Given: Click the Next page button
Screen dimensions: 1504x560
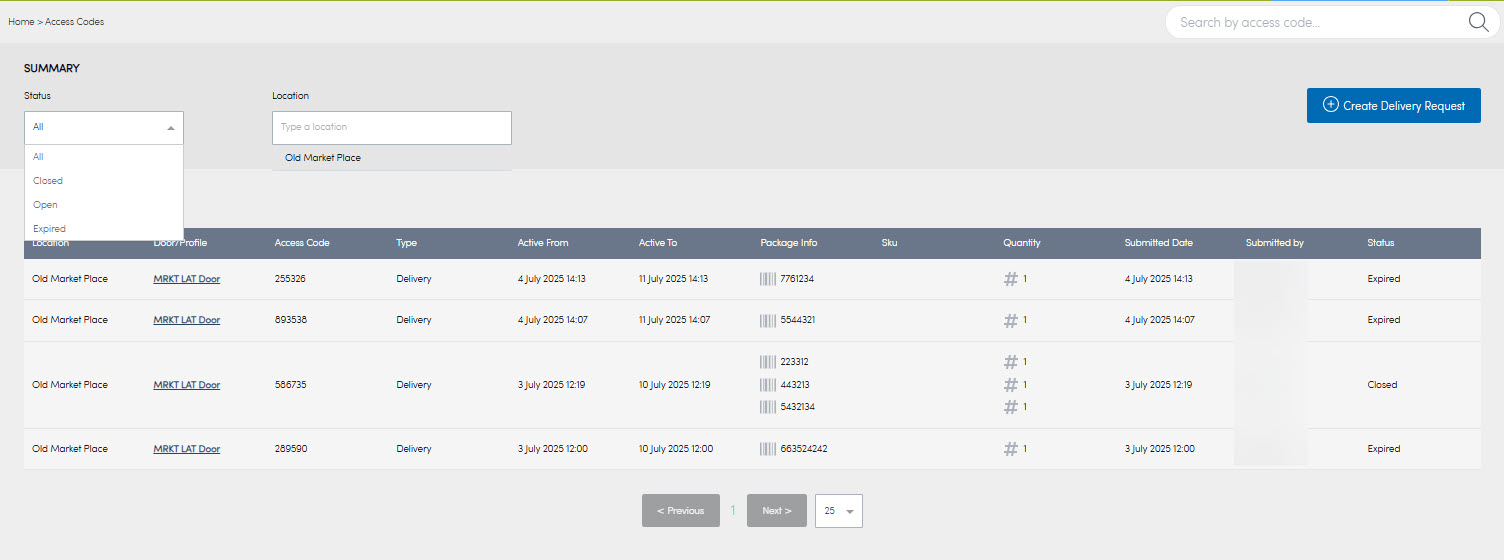Looking at the screenshot, I should coord(777,511).
